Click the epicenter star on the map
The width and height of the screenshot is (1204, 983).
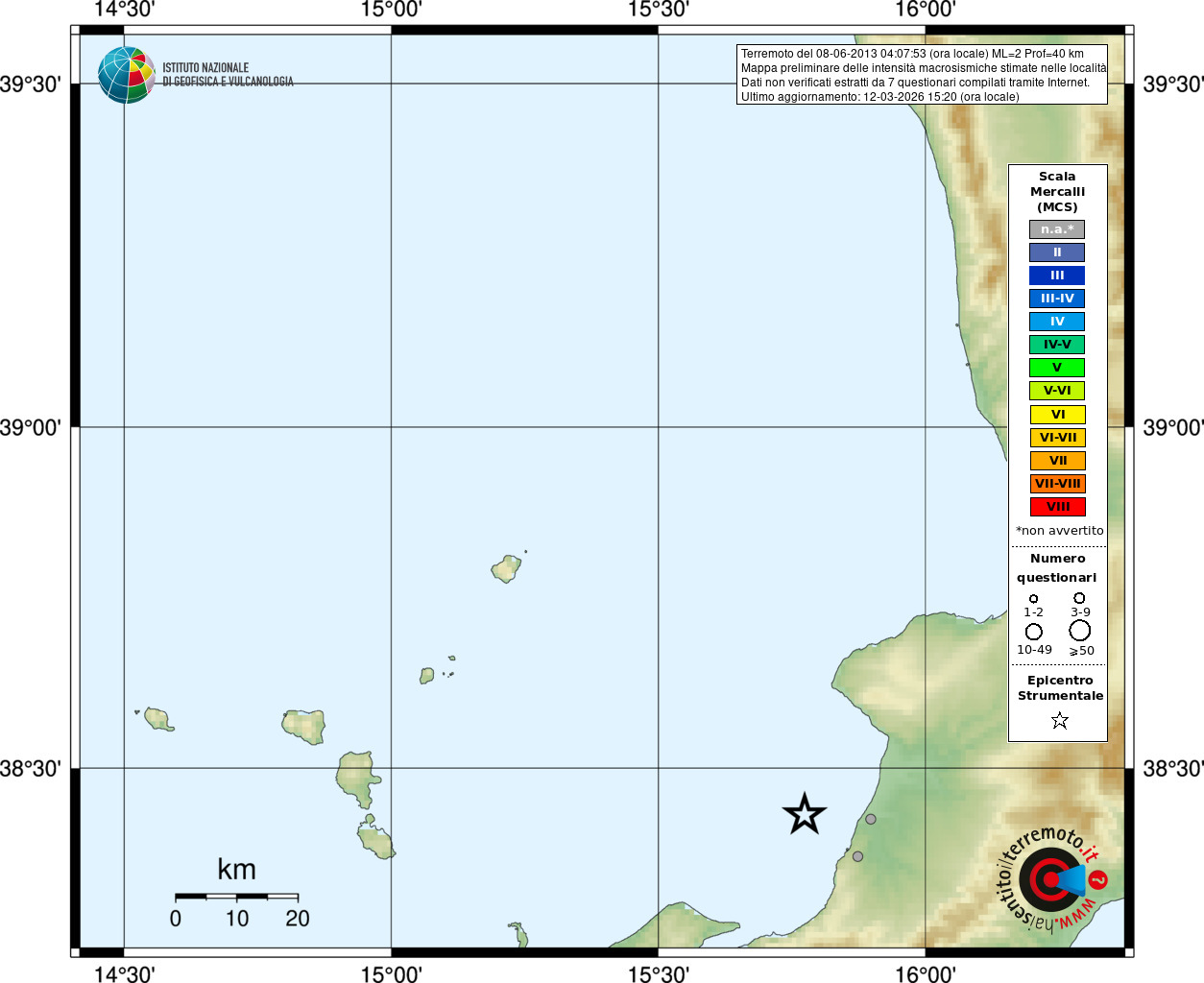click(804, 814)
